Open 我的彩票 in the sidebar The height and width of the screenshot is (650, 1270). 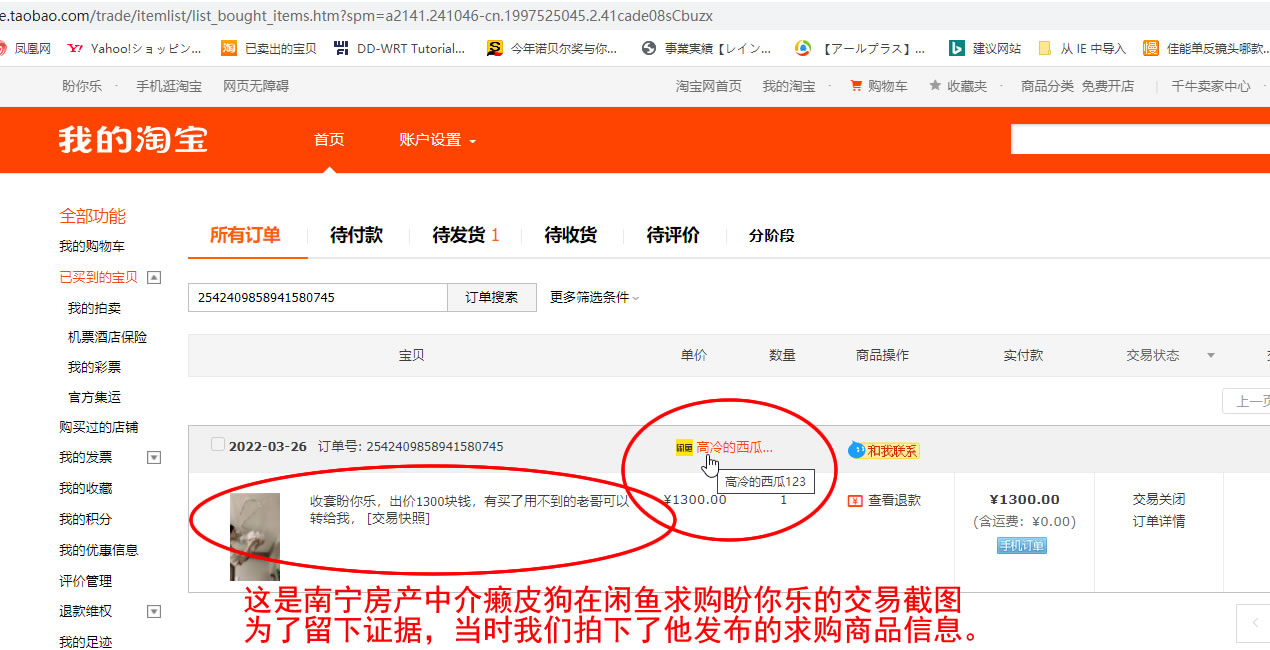click(94, 367)
